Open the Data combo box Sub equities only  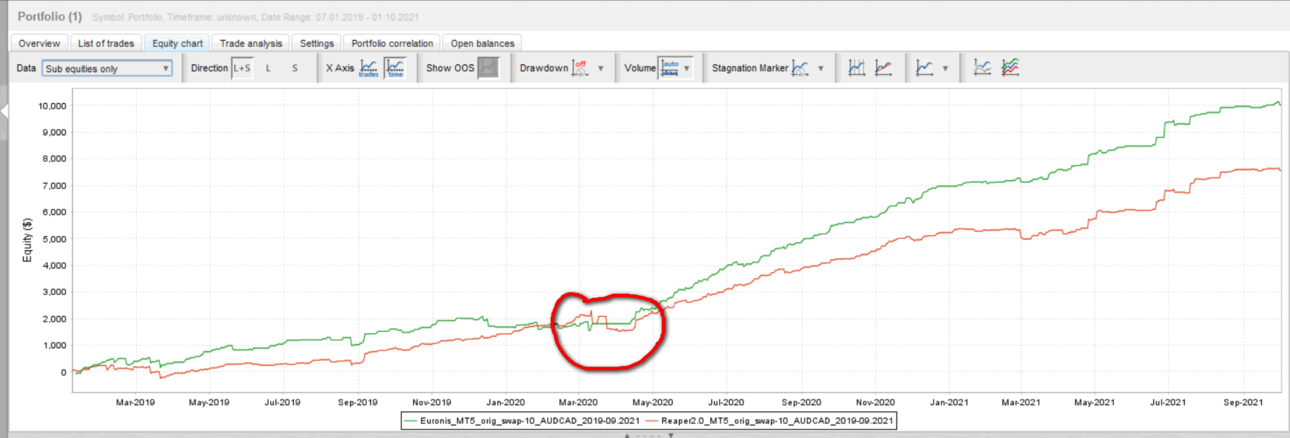107,69
